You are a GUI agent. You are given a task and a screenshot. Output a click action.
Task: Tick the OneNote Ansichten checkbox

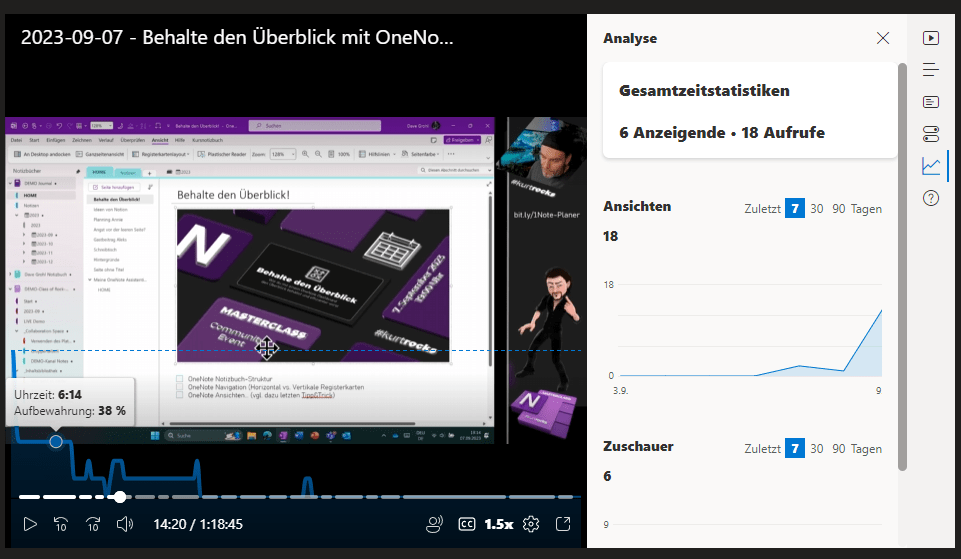pos(180,395)
